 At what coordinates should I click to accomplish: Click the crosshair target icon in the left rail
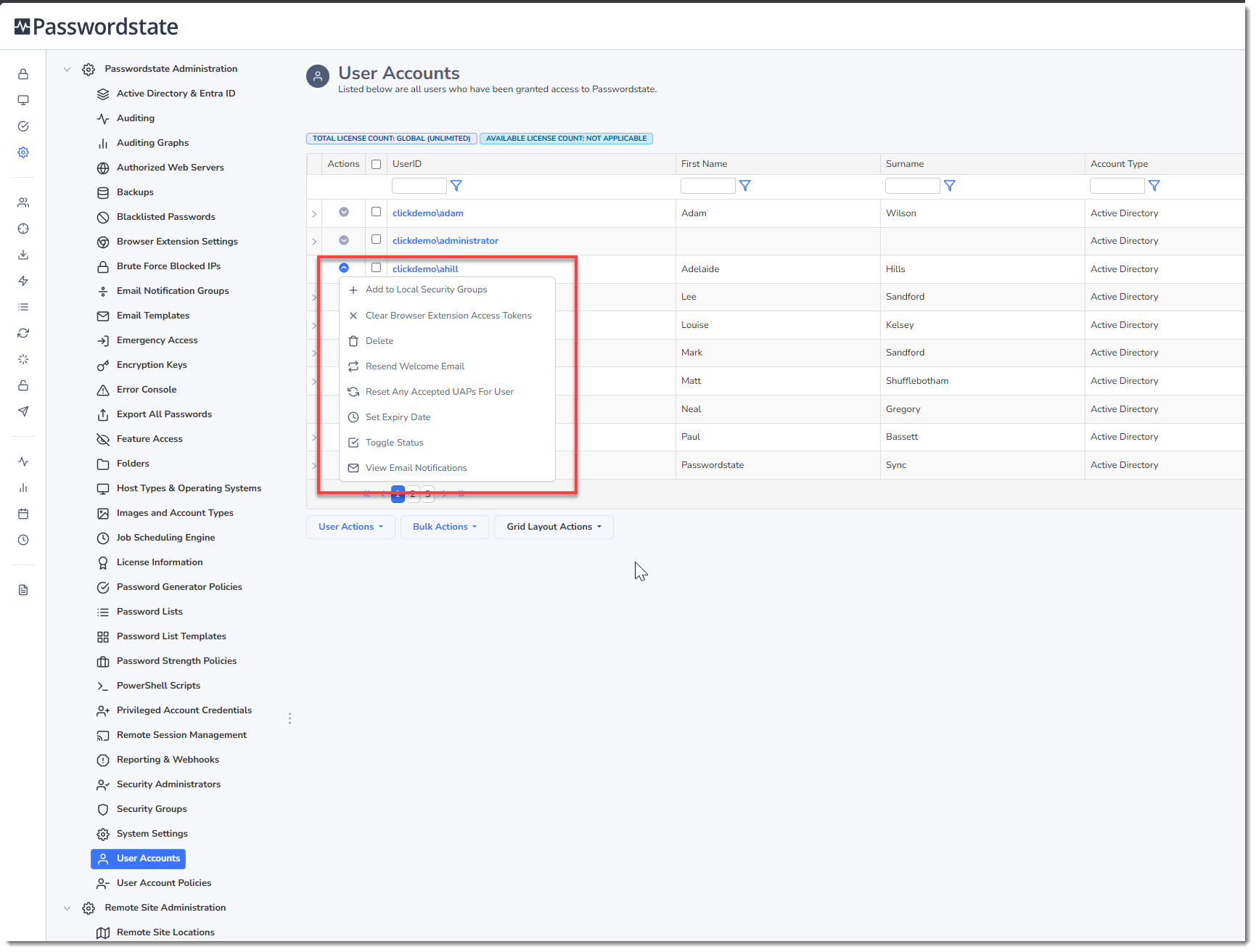(23, 229)
